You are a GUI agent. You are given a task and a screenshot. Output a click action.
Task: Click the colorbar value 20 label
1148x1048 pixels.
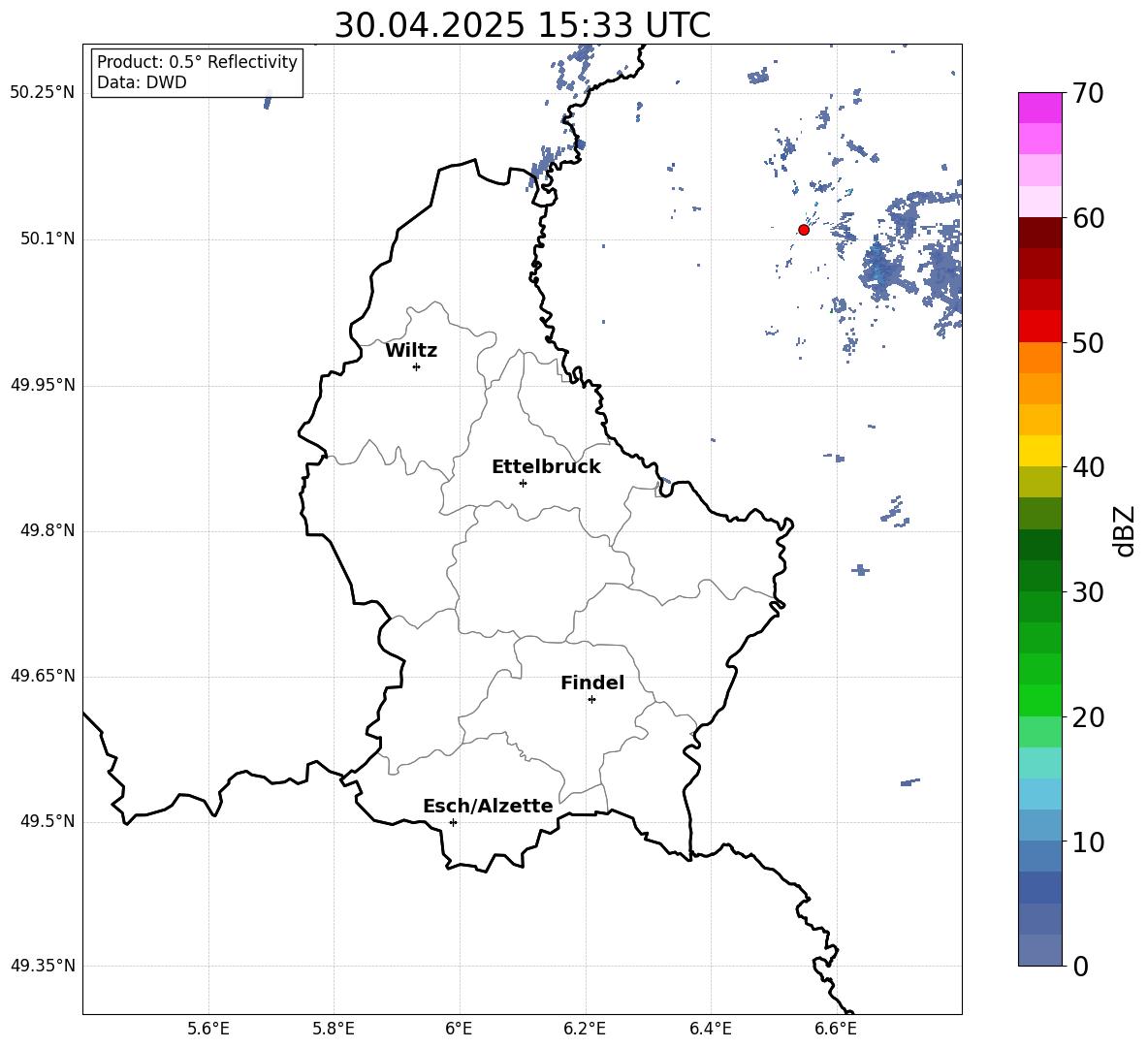pyautogui.click(x=1087, y=717)
